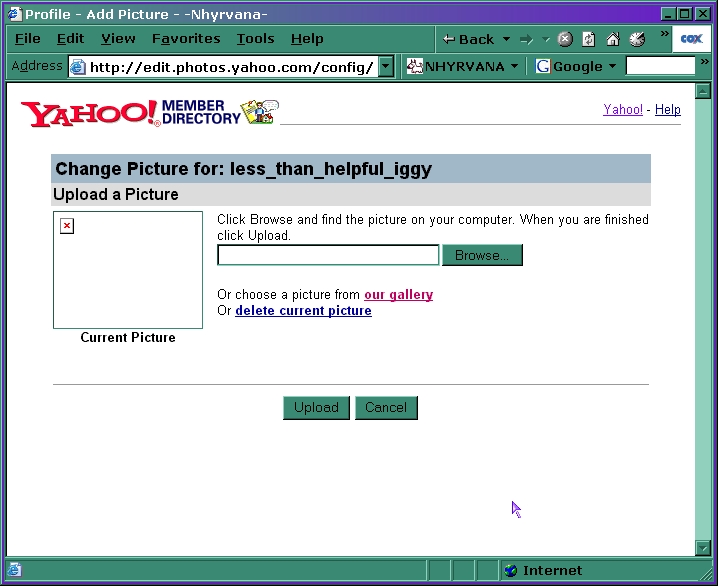Open the History toolbar icon
Screen dimensions: 718x586
pos(637,39)
